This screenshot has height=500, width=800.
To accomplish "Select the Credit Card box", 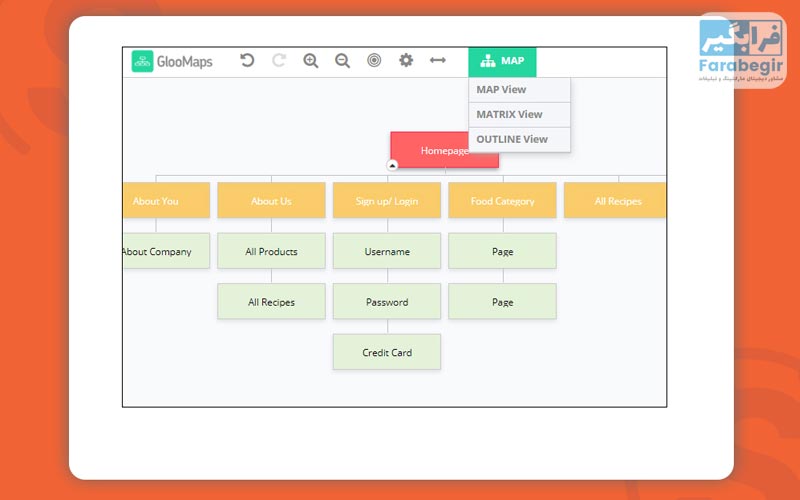I will (x=387, y=352).
